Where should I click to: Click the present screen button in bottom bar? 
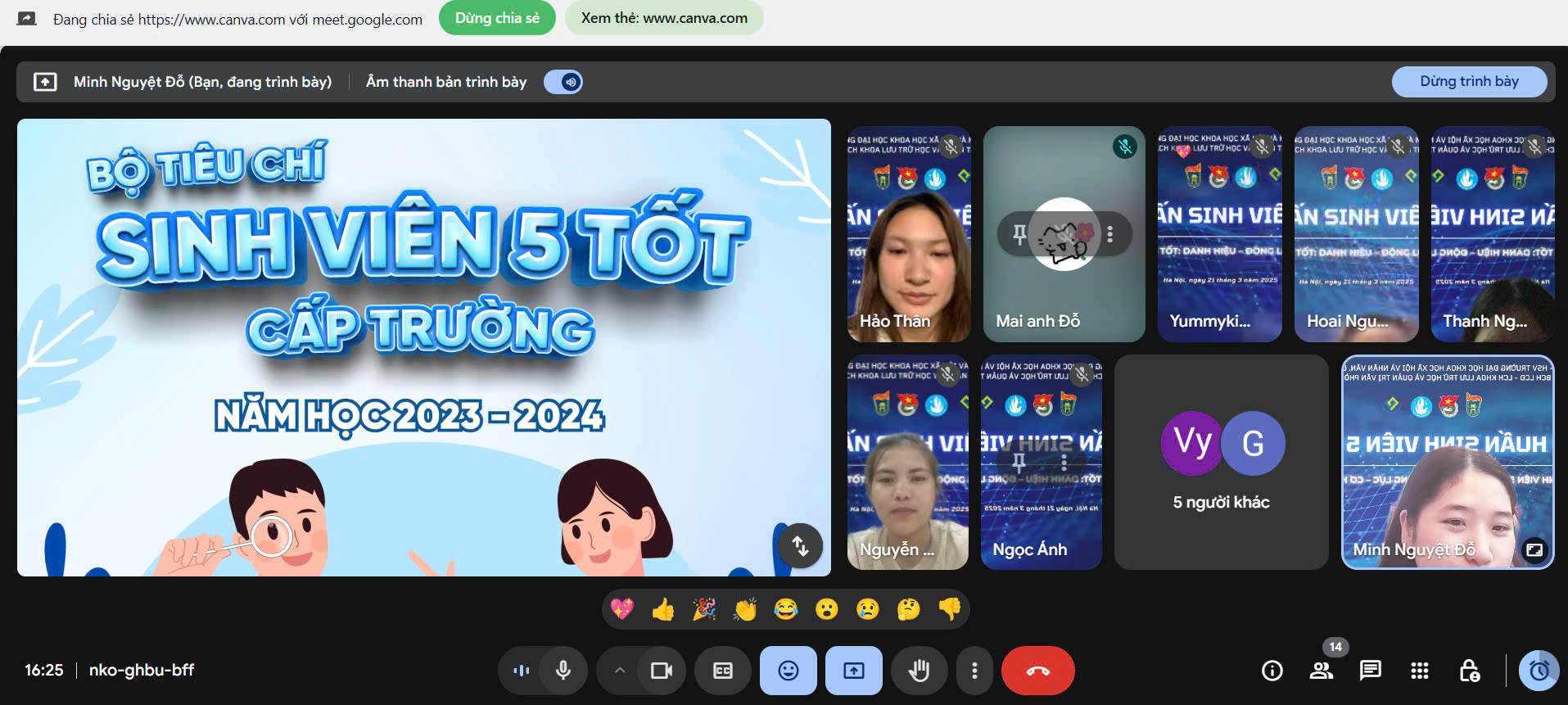pyautogui.click(x=854, y=671)
